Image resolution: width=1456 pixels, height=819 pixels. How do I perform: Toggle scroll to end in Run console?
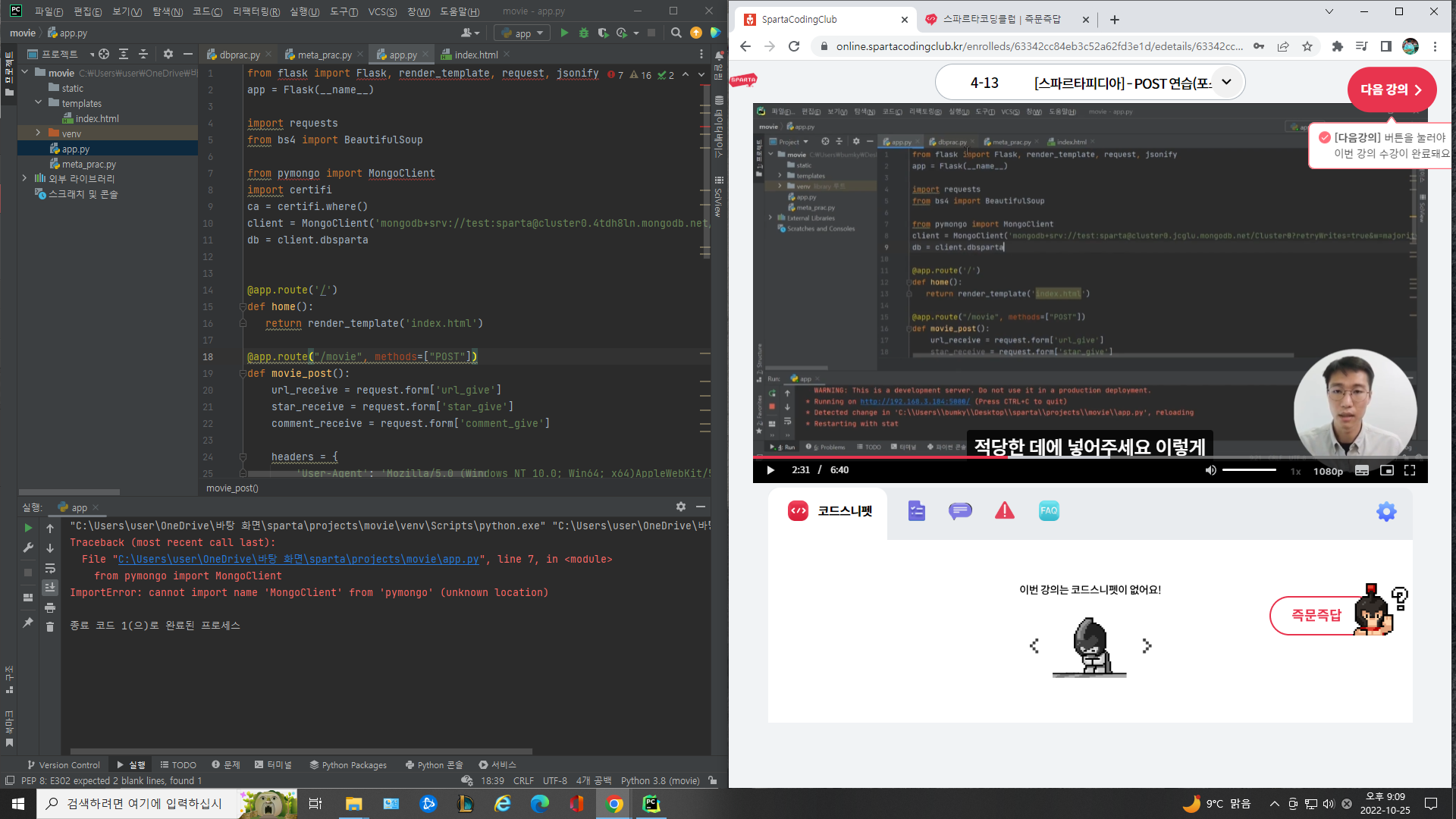(x=50, y=588)
